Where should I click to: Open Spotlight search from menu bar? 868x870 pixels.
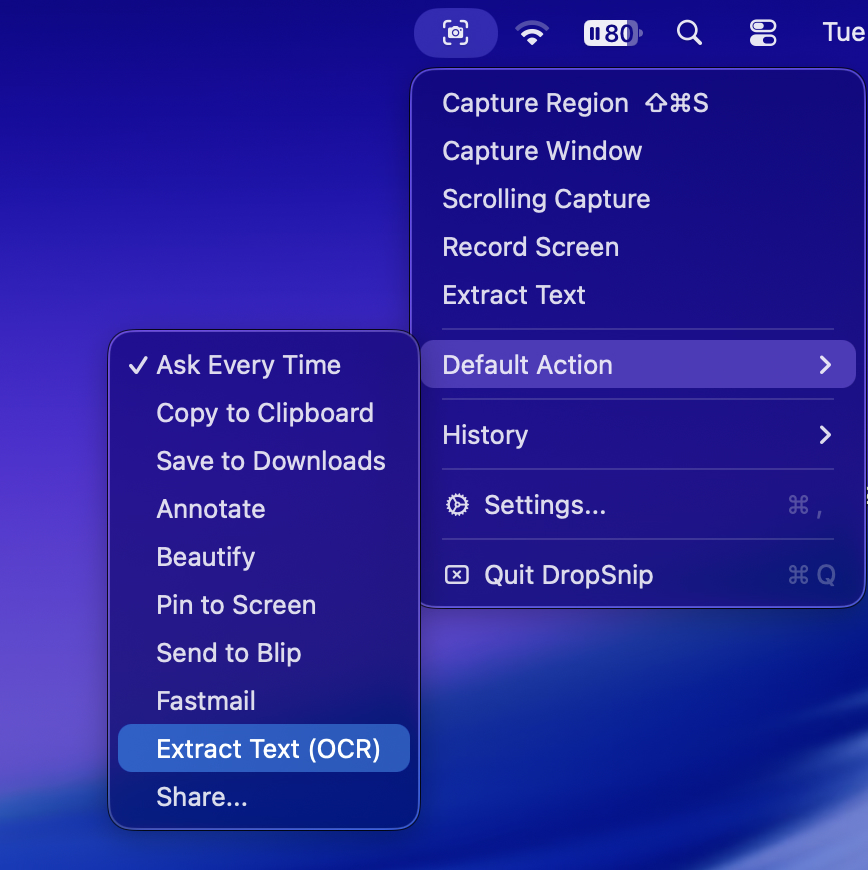tap(689, 32)
